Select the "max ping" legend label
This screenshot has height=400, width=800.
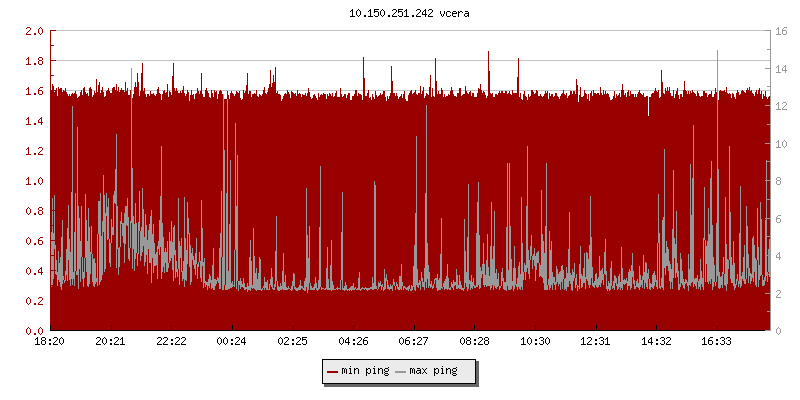[434, 371]
